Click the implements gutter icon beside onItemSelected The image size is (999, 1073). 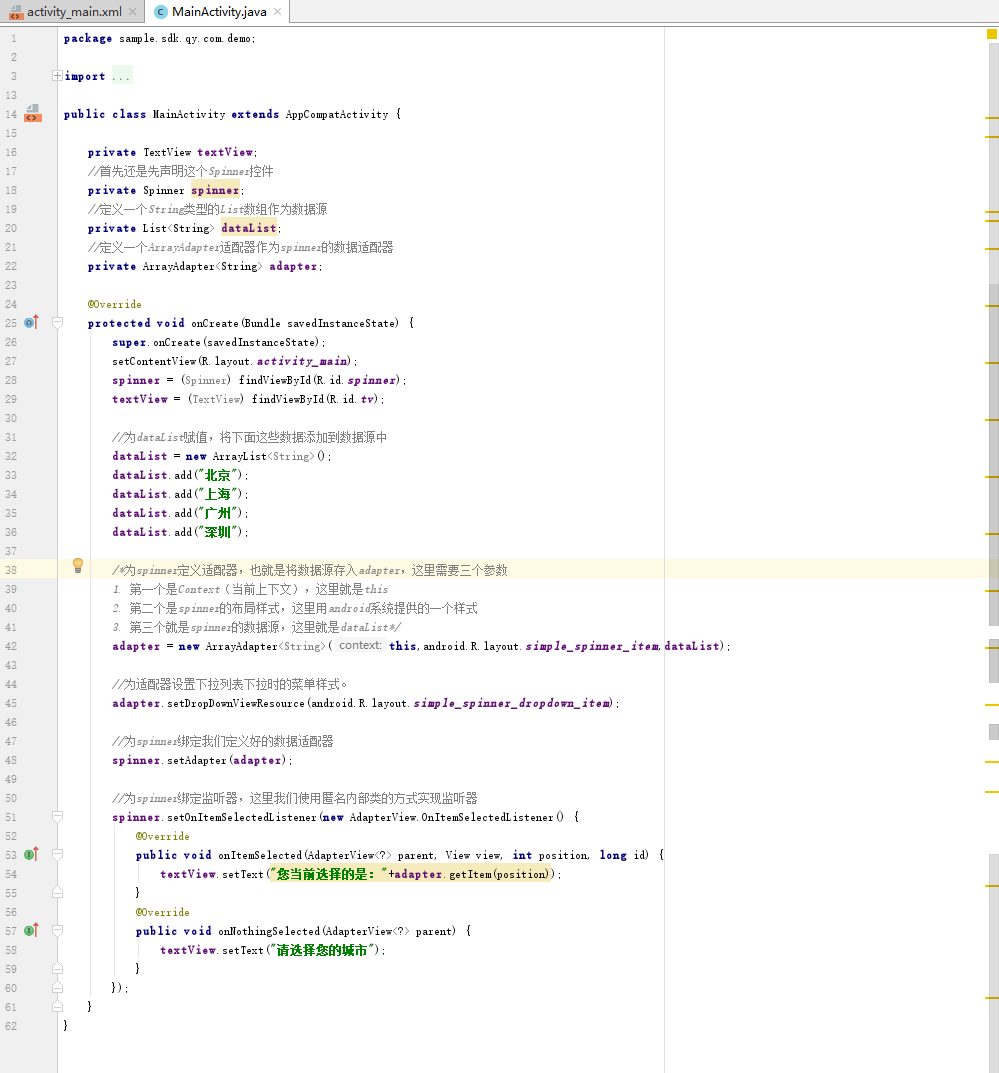(31, 854)
